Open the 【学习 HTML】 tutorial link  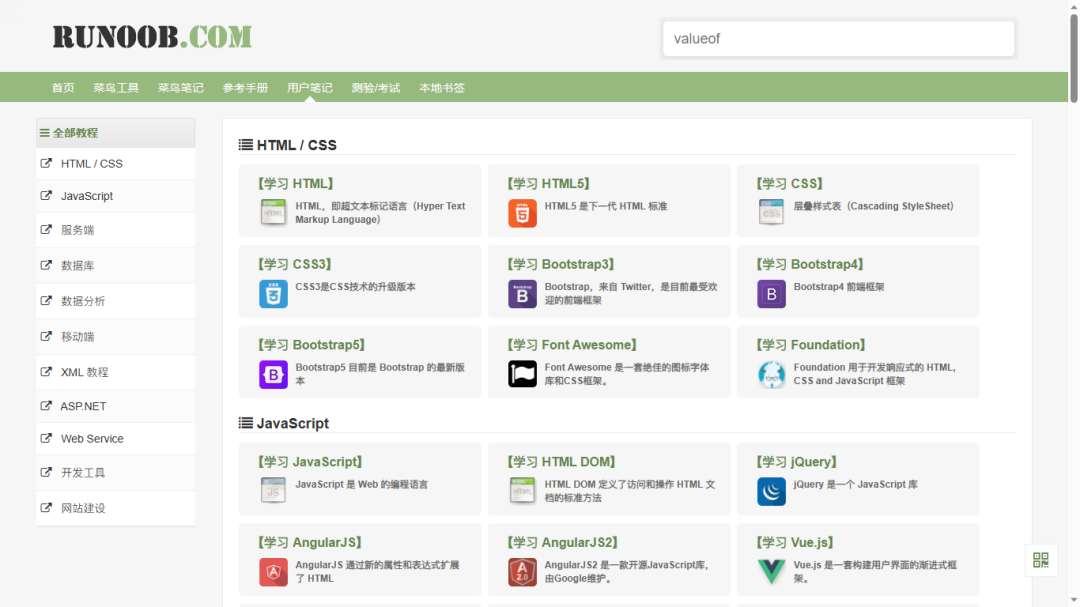295,183
